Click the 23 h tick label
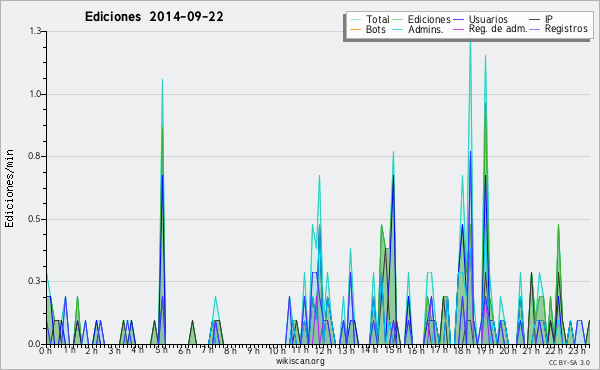 577,350
